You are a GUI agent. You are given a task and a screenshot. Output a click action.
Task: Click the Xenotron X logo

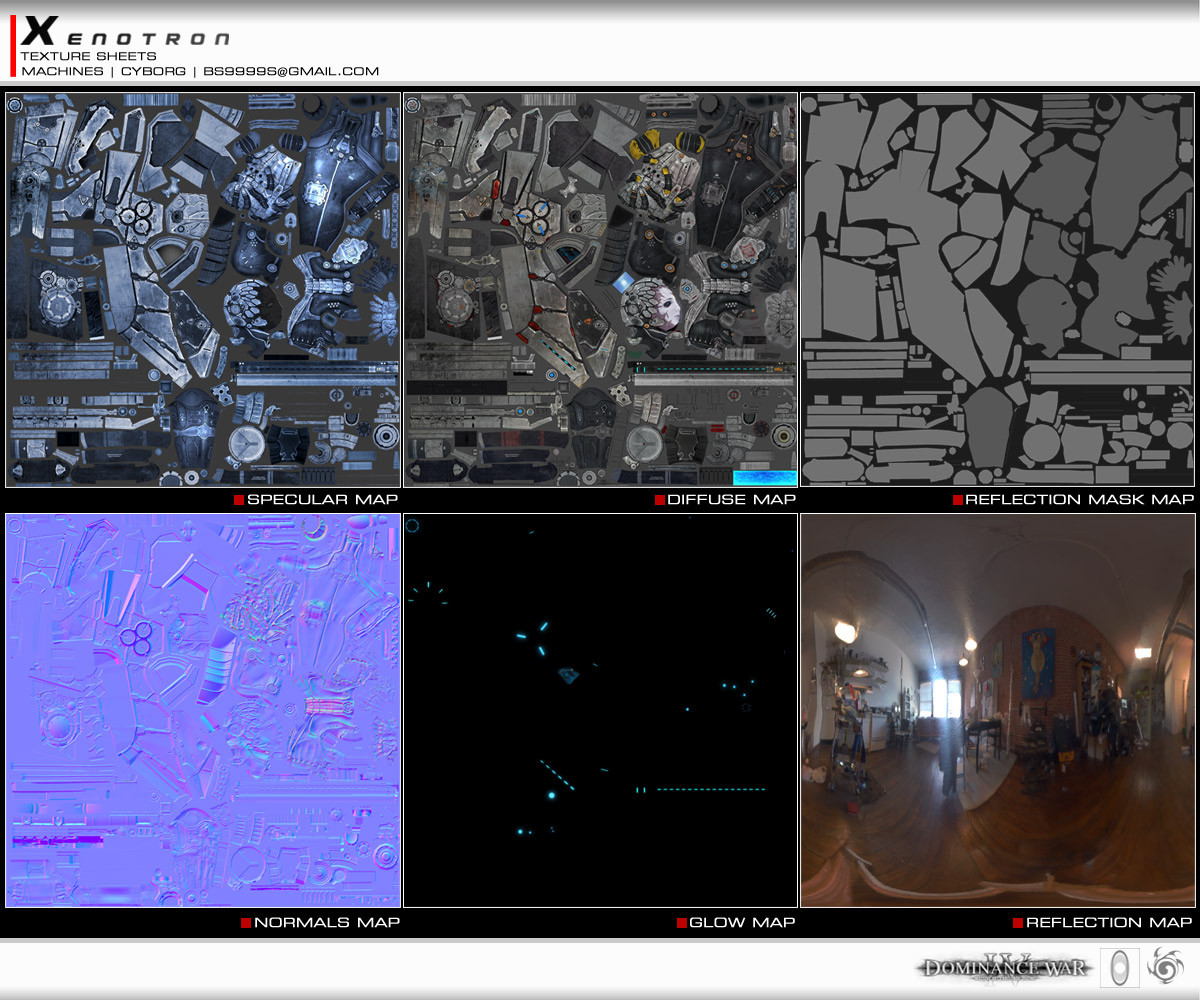pos(39,30)
